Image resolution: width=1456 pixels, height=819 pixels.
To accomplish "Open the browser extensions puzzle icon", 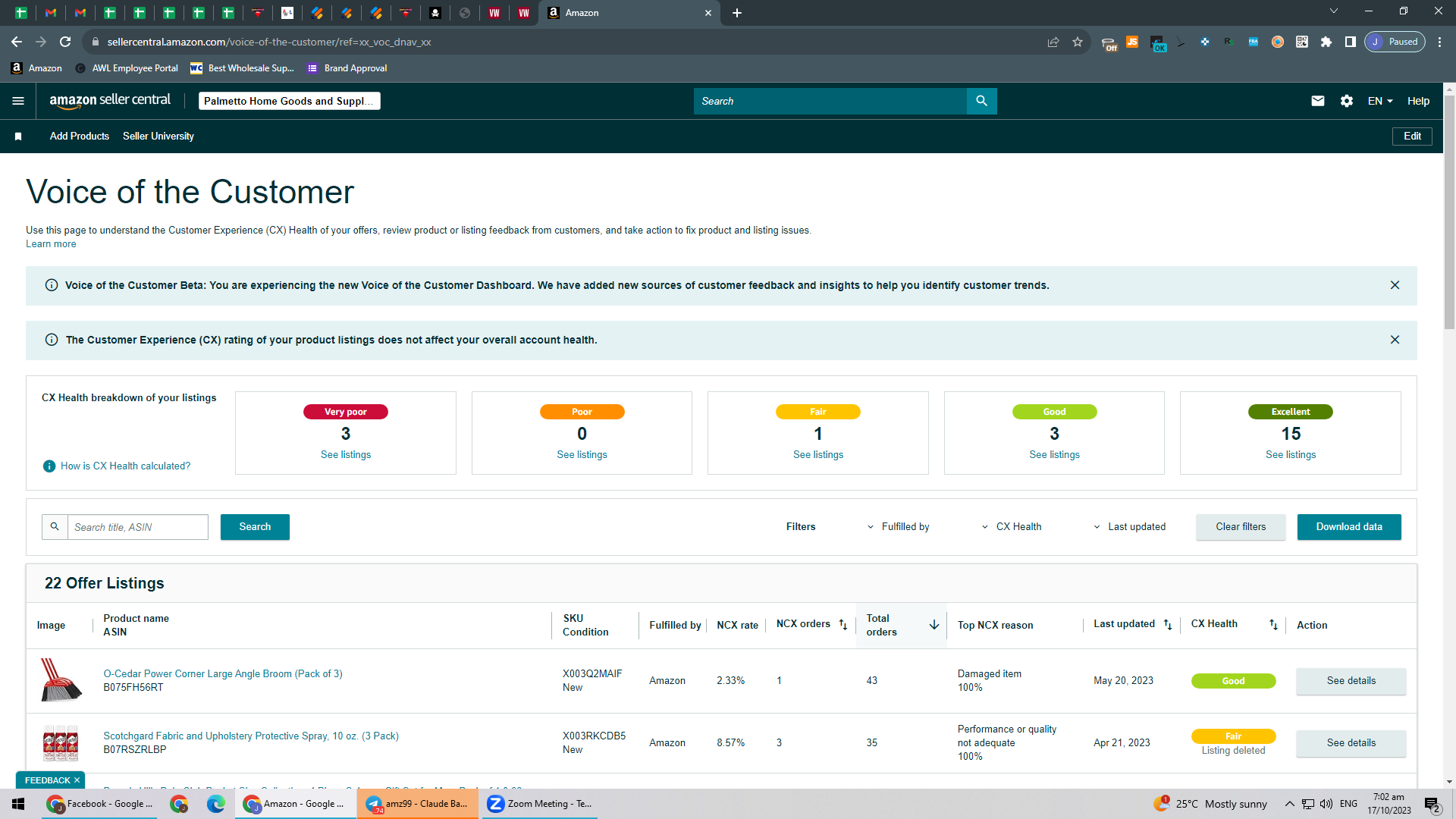I will click(1326, 42).
